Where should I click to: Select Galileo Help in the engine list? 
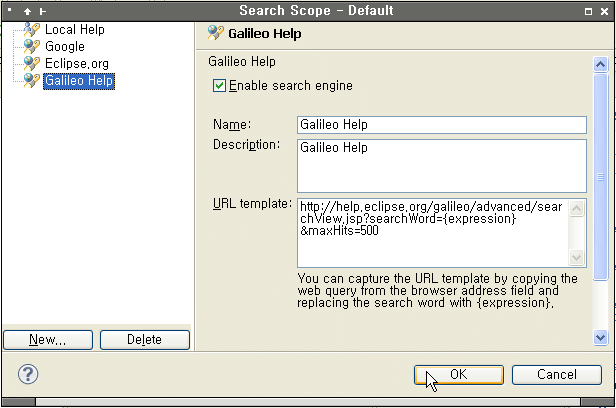[79, 81]
